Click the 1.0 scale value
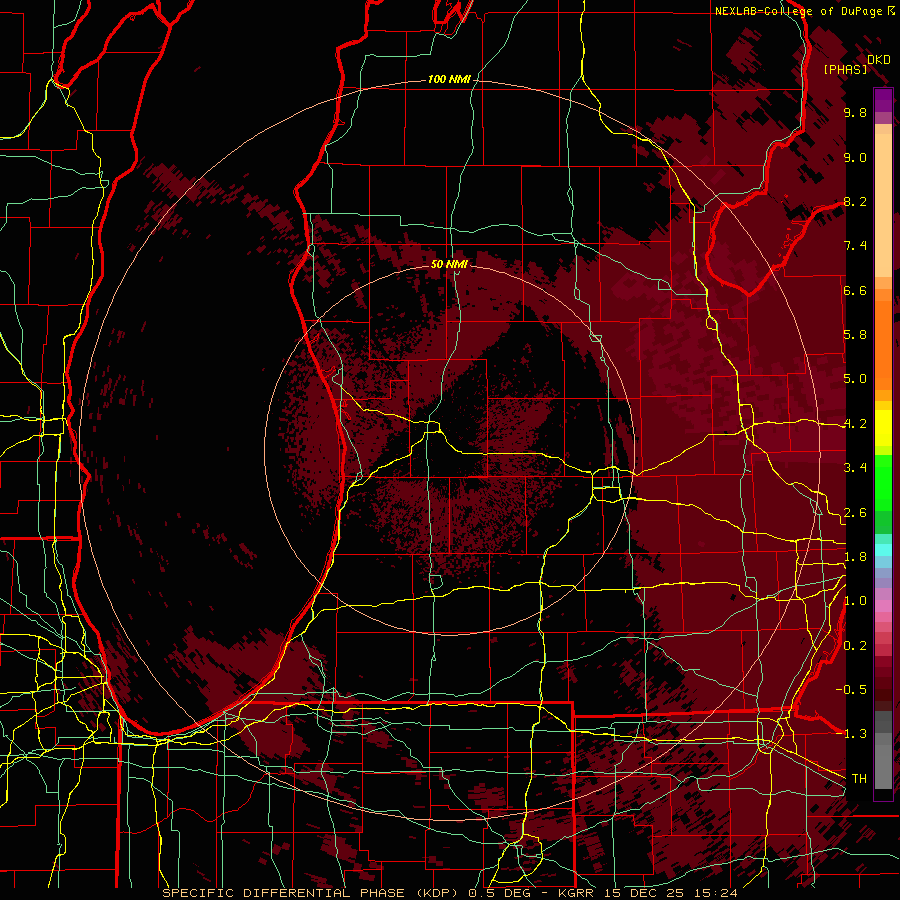This screenshot has height=900, width=900. coord(855,601)
